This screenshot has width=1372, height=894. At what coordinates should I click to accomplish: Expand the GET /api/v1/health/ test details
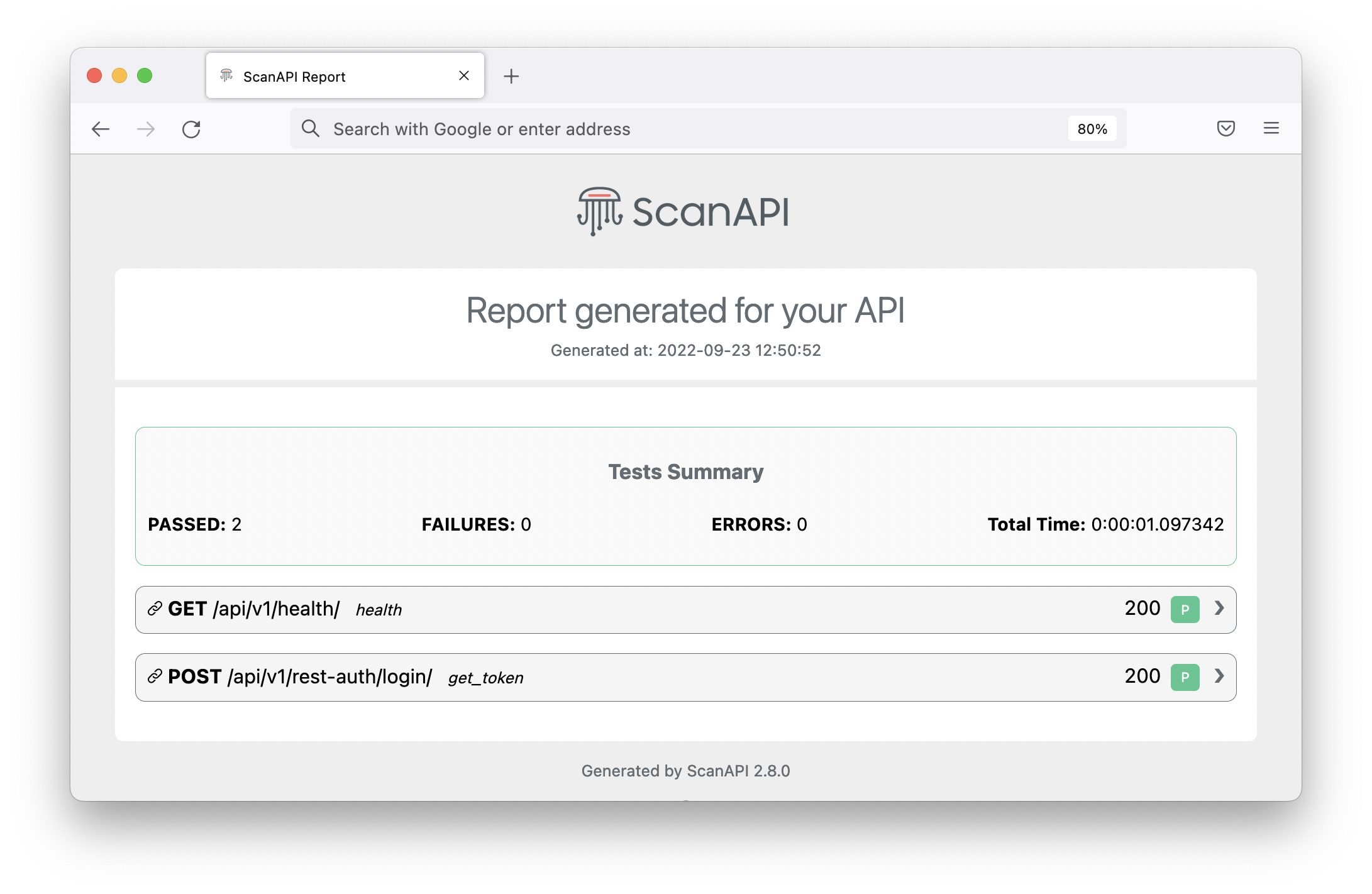tap(1219, 609)
